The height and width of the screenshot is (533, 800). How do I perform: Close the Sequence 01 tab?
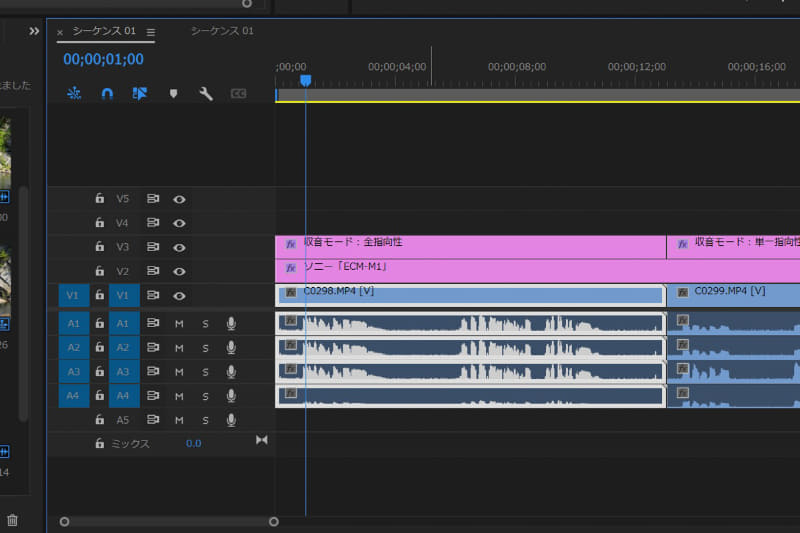[60, 33]
